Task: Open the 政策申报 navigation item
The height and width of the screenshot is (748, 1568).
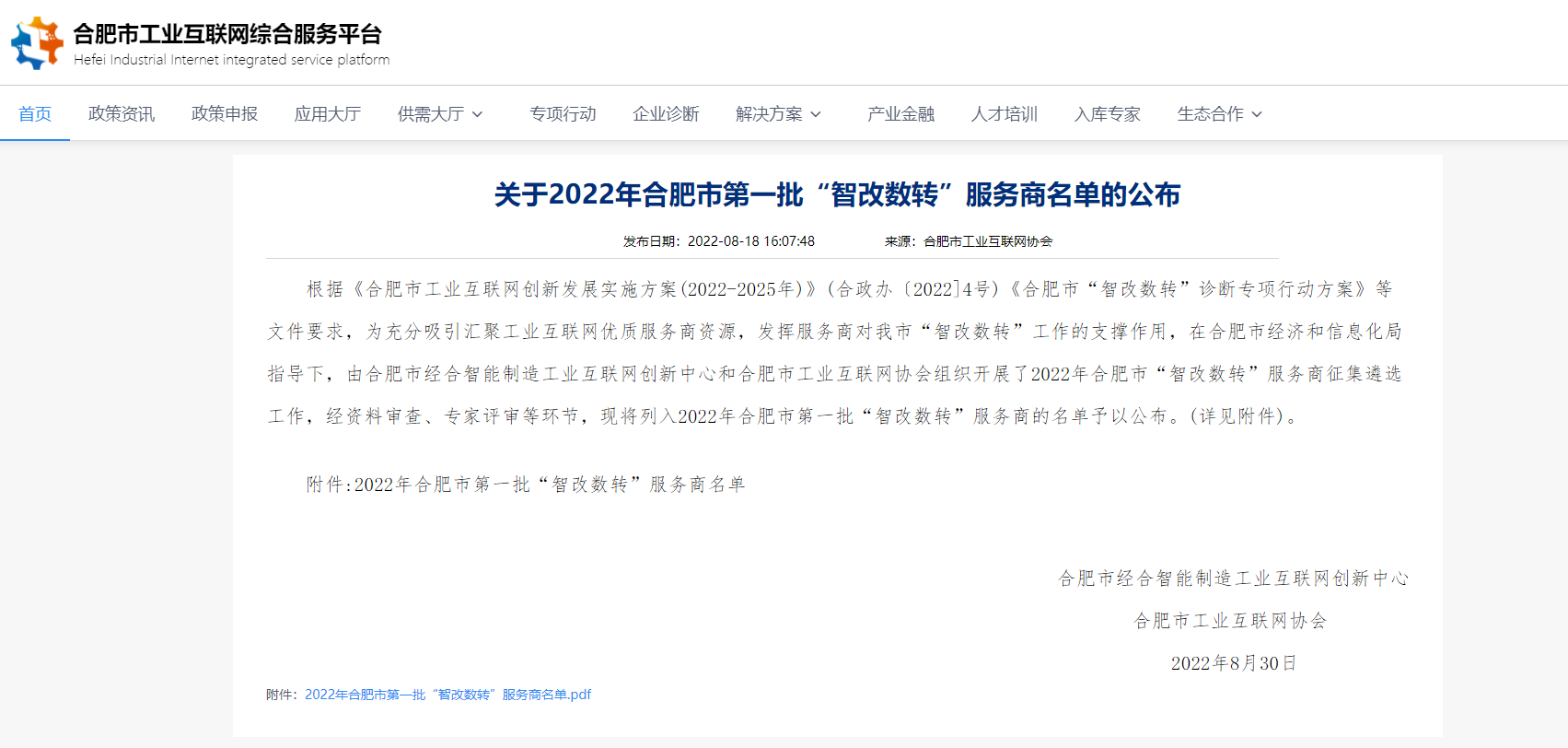Action: click(225, 114)
